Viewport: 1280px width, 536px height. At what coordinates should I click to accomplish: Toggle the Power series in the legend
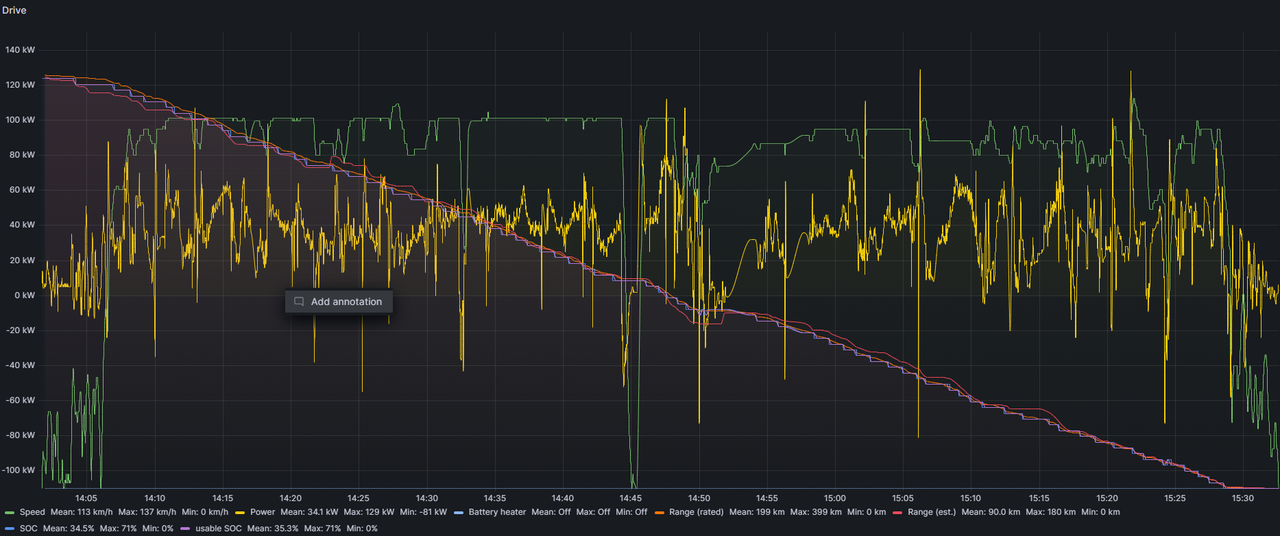tap(262, 512)
